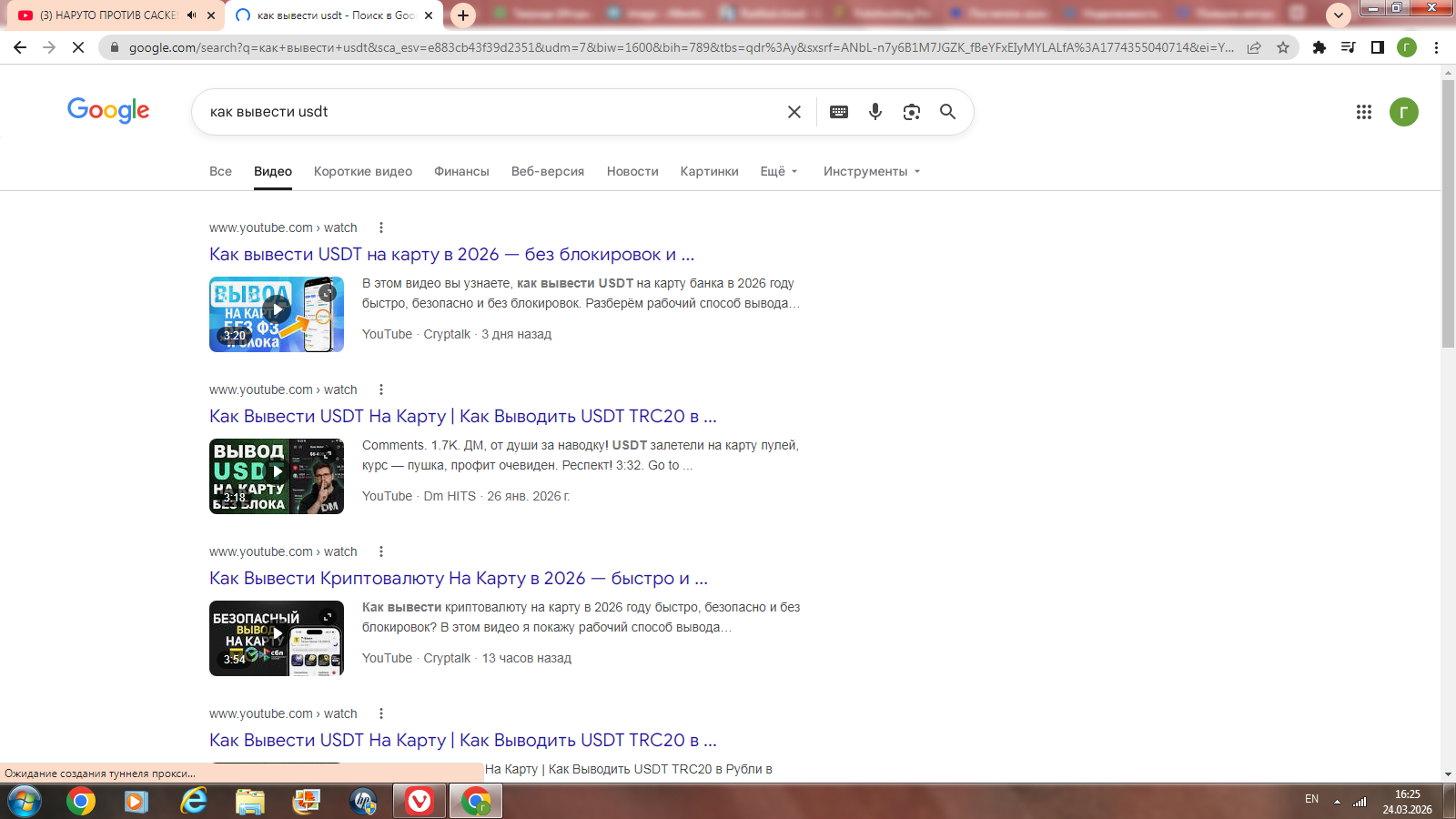Expand the Инструменты dropdown
This screenshot has width=1456, height=819.
(x=872, y=171)
